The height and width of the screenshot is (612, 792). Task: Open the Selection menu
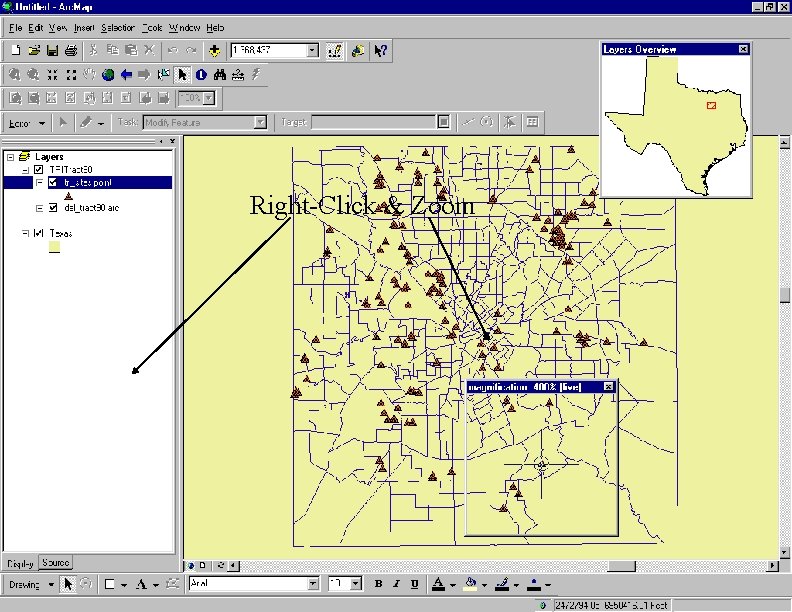coord(118,28)
